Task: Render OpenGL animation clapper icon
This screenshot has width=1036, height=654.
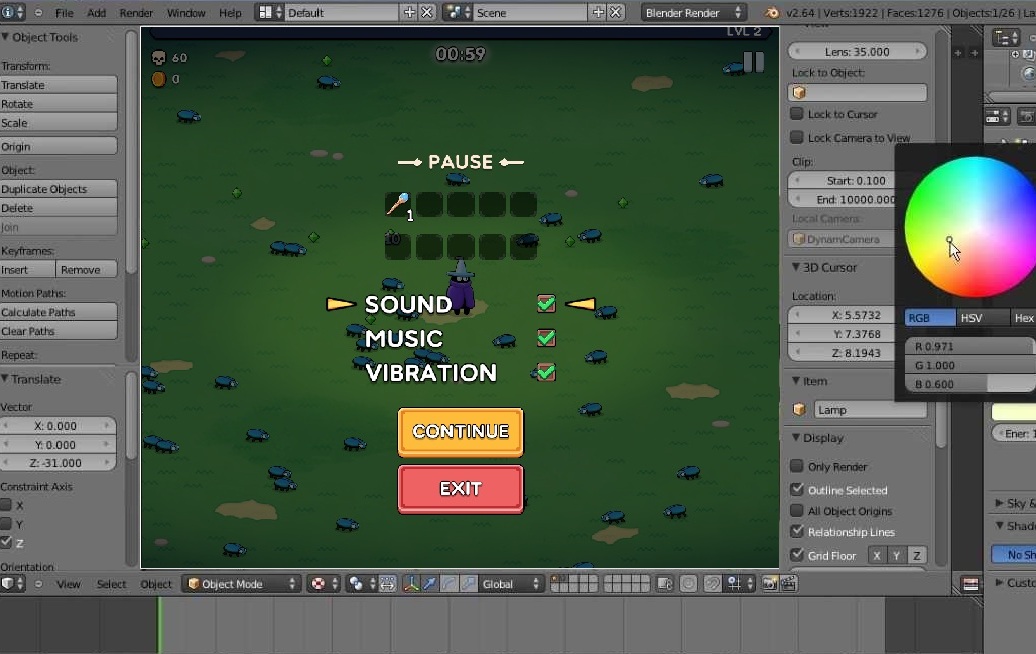Action: [788, 583]
